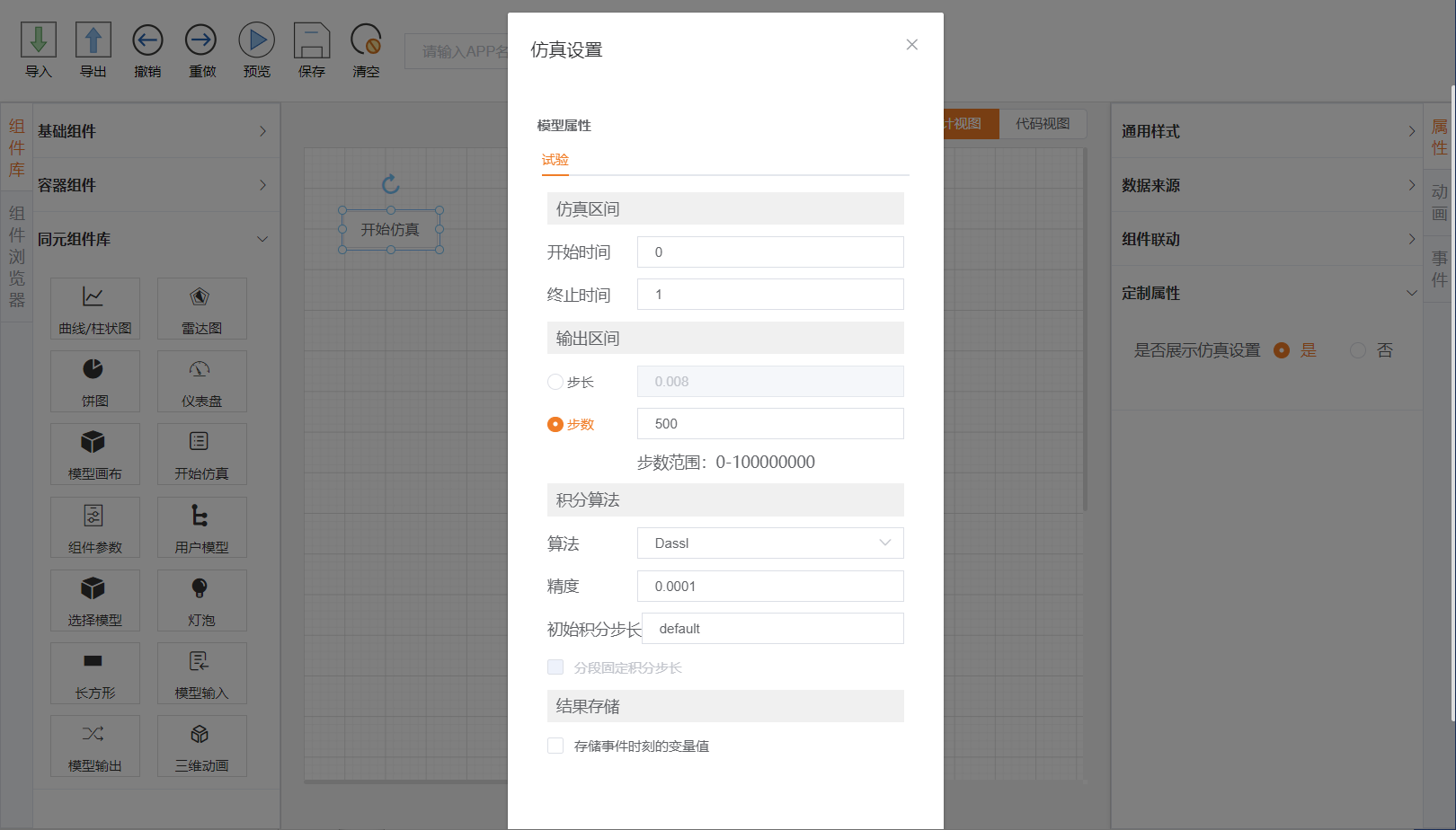This screenshot has width=1456, height=830.
Task: Click the 开始仿真 button on canvas
Action: (x=390, y=230)
